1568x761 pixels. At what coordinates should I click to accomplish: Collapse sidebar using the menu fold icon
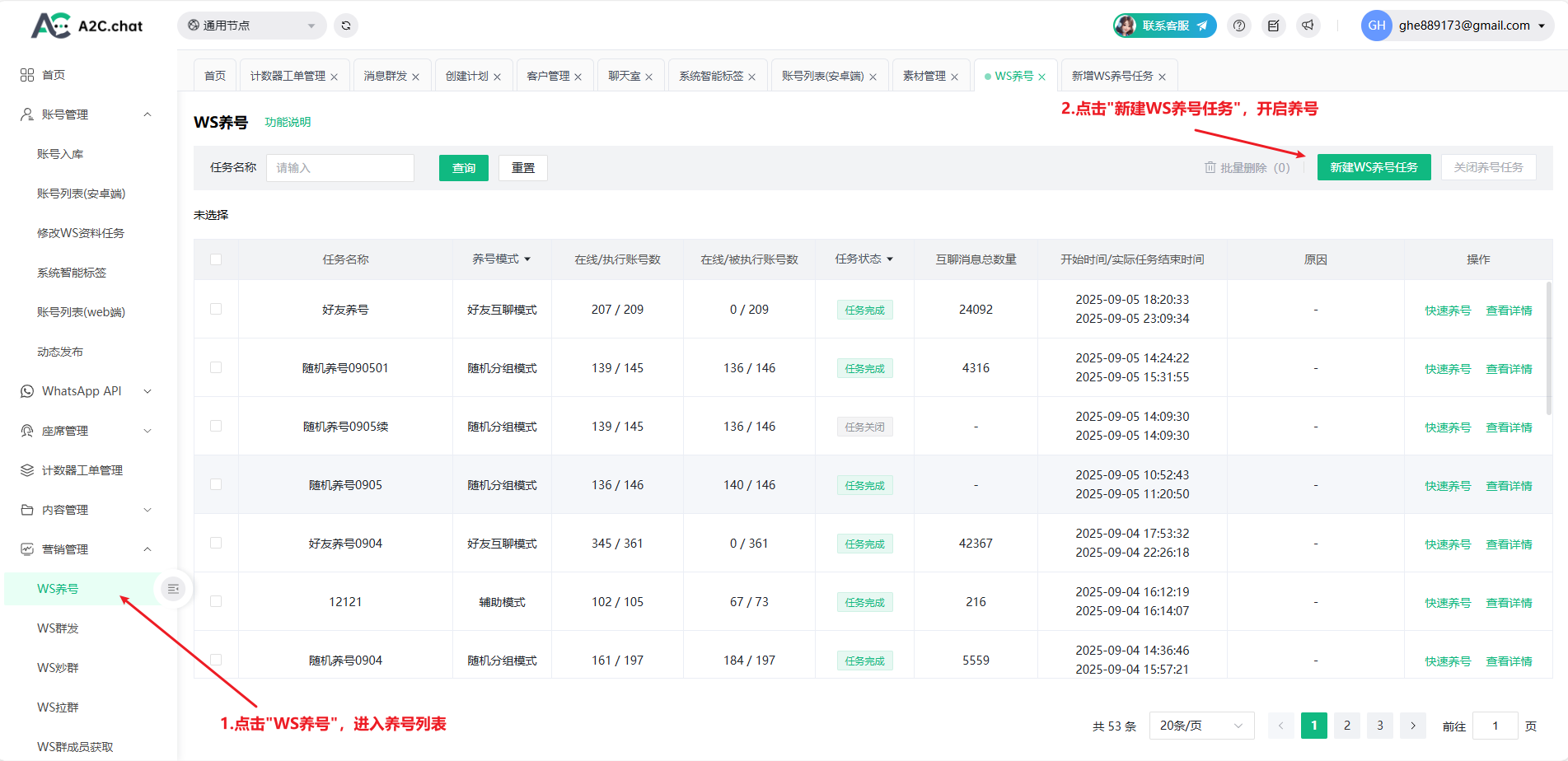click(x=173, y=589)
